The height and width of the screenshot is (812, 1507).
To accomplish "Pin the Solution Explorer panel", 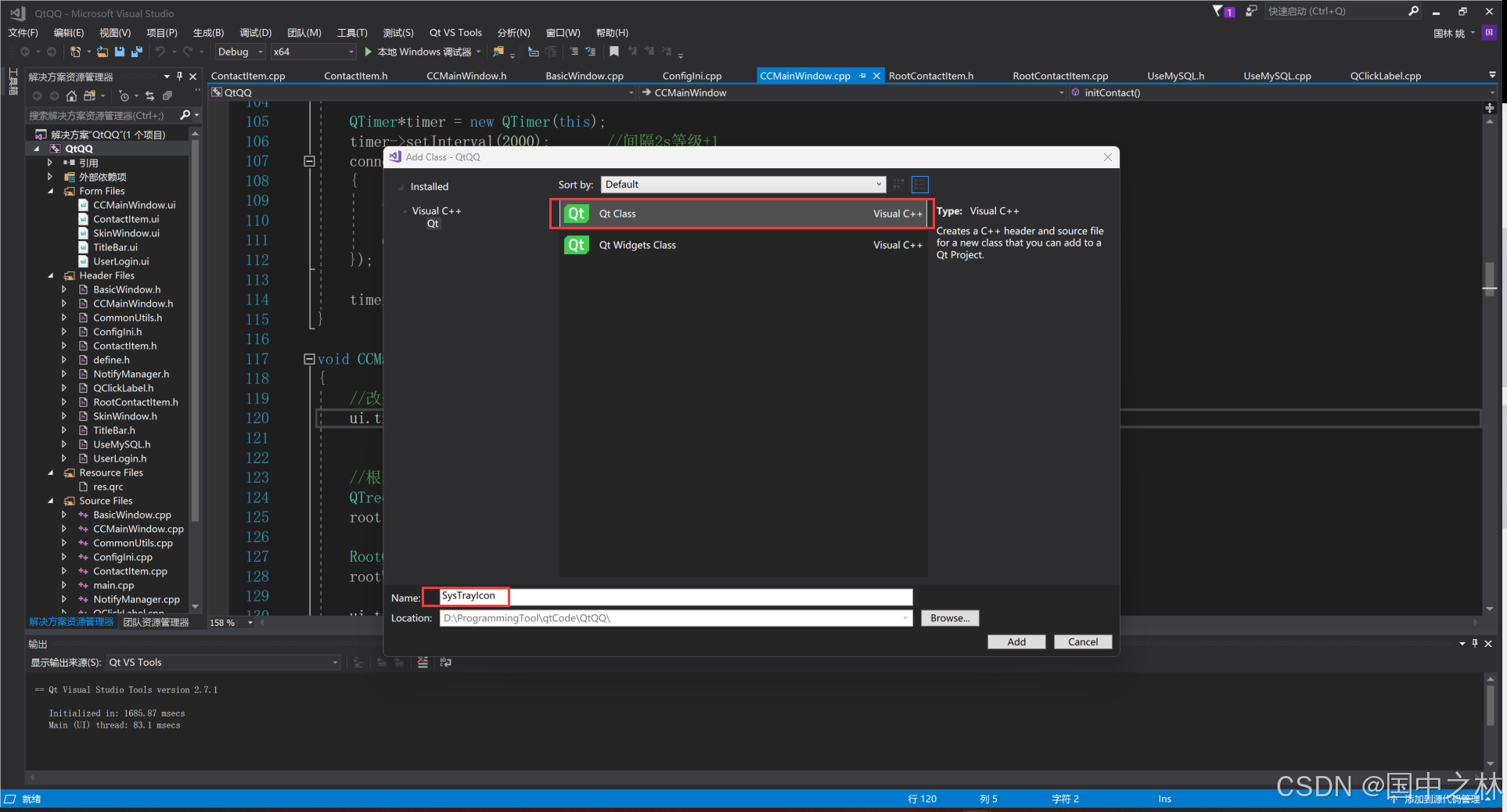I will pyautogui.click(x=180, y=76).
